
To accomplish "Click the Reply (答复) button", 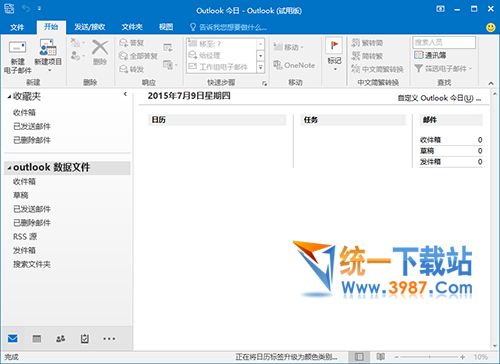I will (x=132, y=43).
